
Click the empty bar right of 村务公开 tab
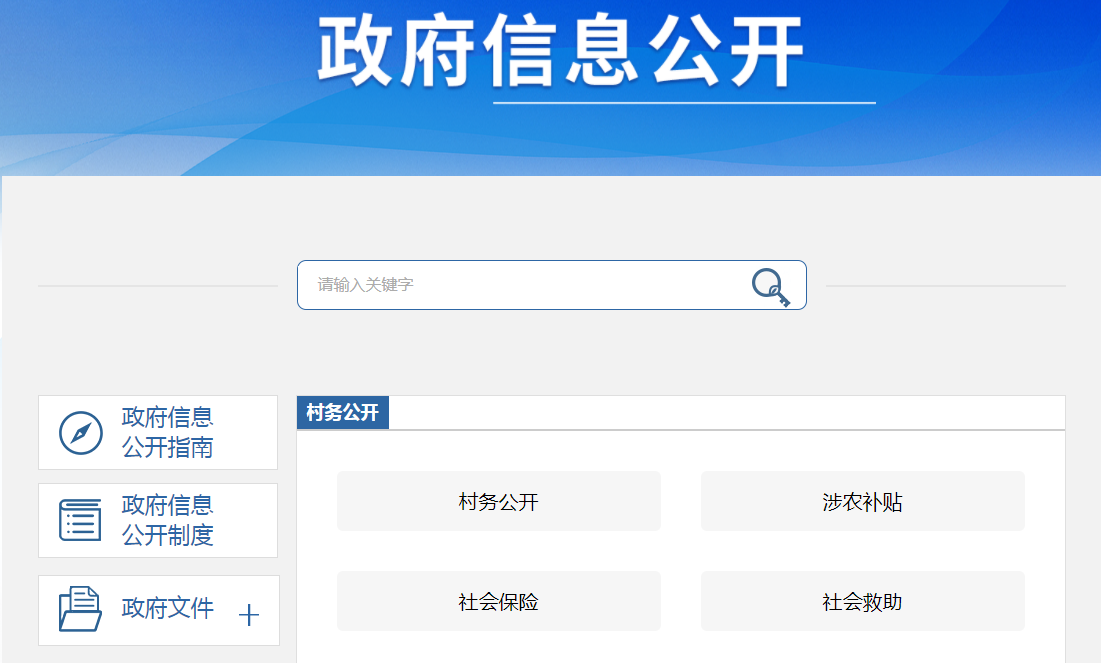(720, 412)
